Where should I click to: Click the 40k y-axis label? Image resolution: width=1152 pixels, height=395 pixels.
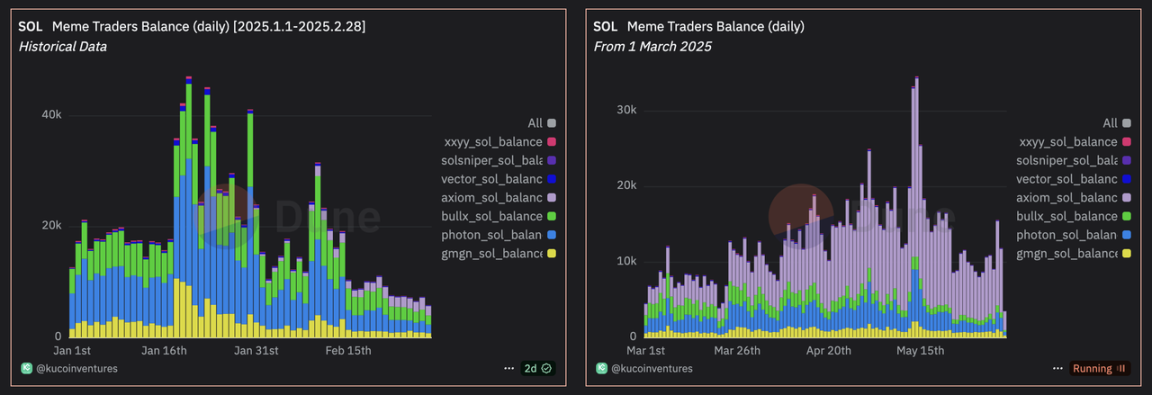51,115
